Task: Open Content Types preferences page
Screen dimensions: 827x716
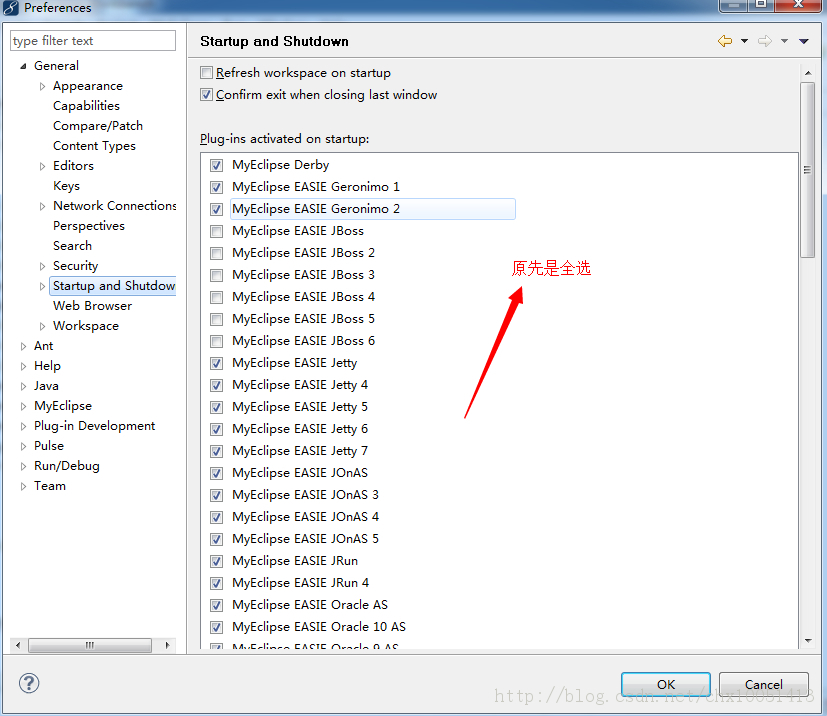Action: (x=94, y=146)
